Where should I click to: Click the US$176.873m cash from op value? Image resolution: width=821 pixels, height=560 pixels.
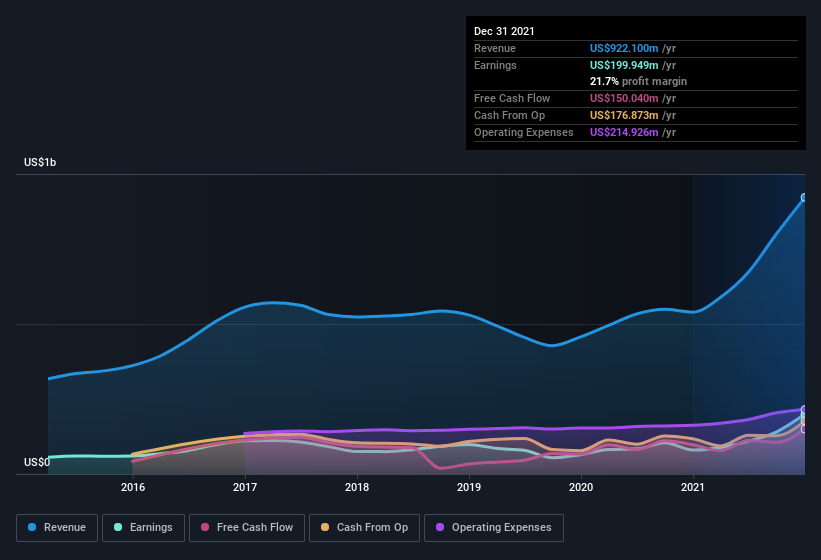(x=624, y=115)
